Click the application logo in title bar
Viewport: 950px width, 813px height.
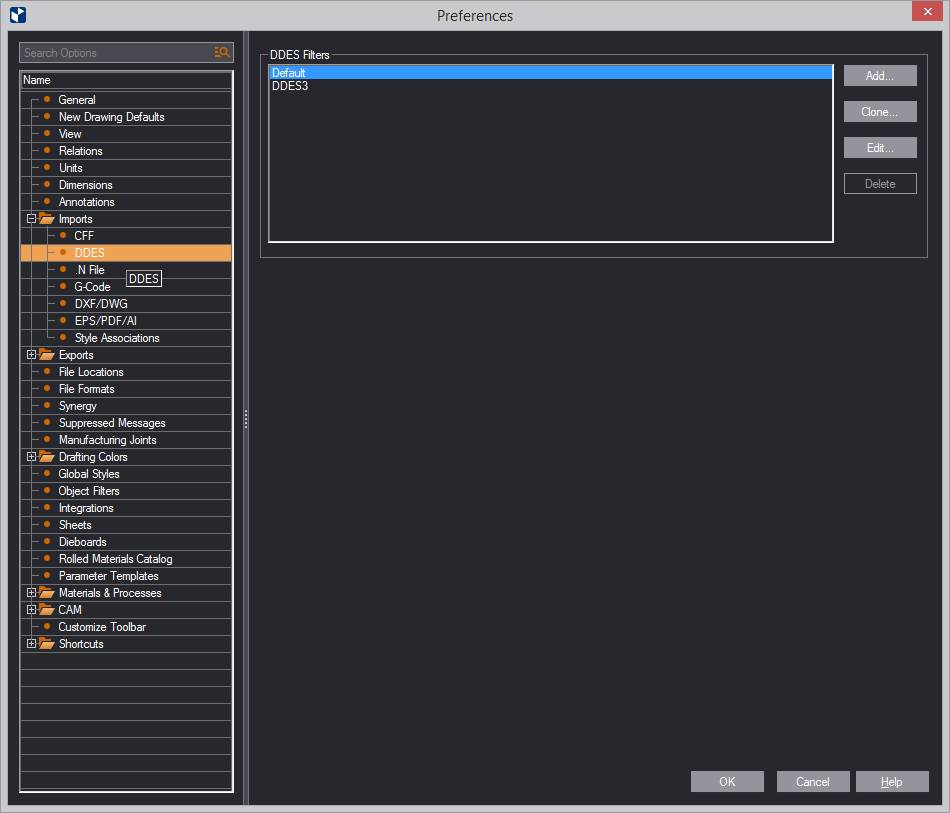click(18, 15)
